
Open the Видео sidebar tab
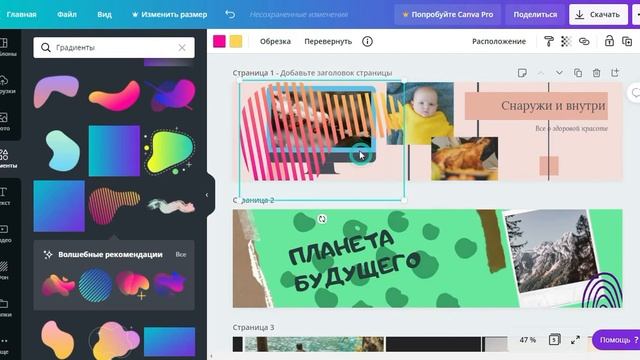point(5,233)
